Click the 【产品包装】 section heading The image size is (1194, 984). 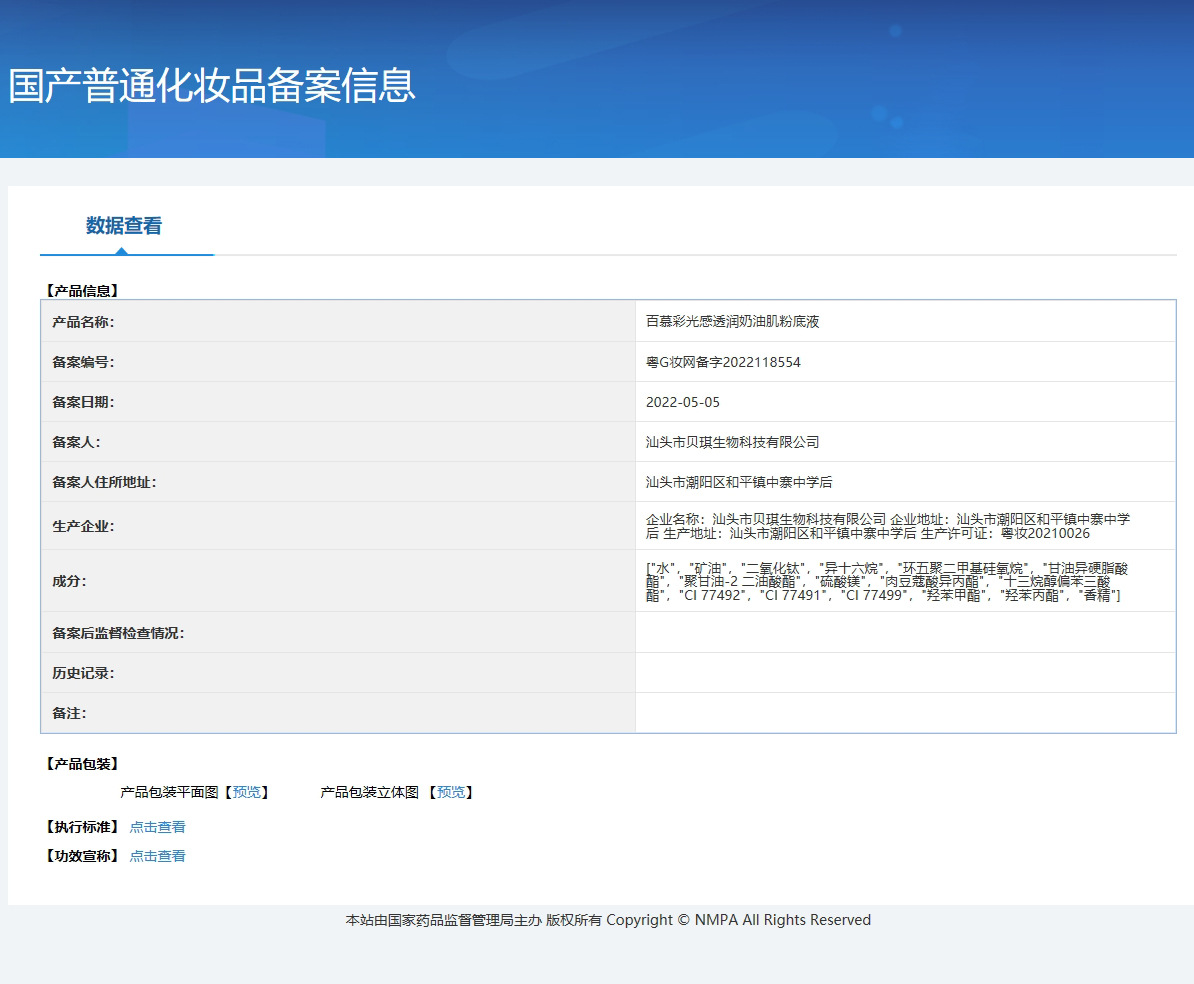(x=82, y=764)
